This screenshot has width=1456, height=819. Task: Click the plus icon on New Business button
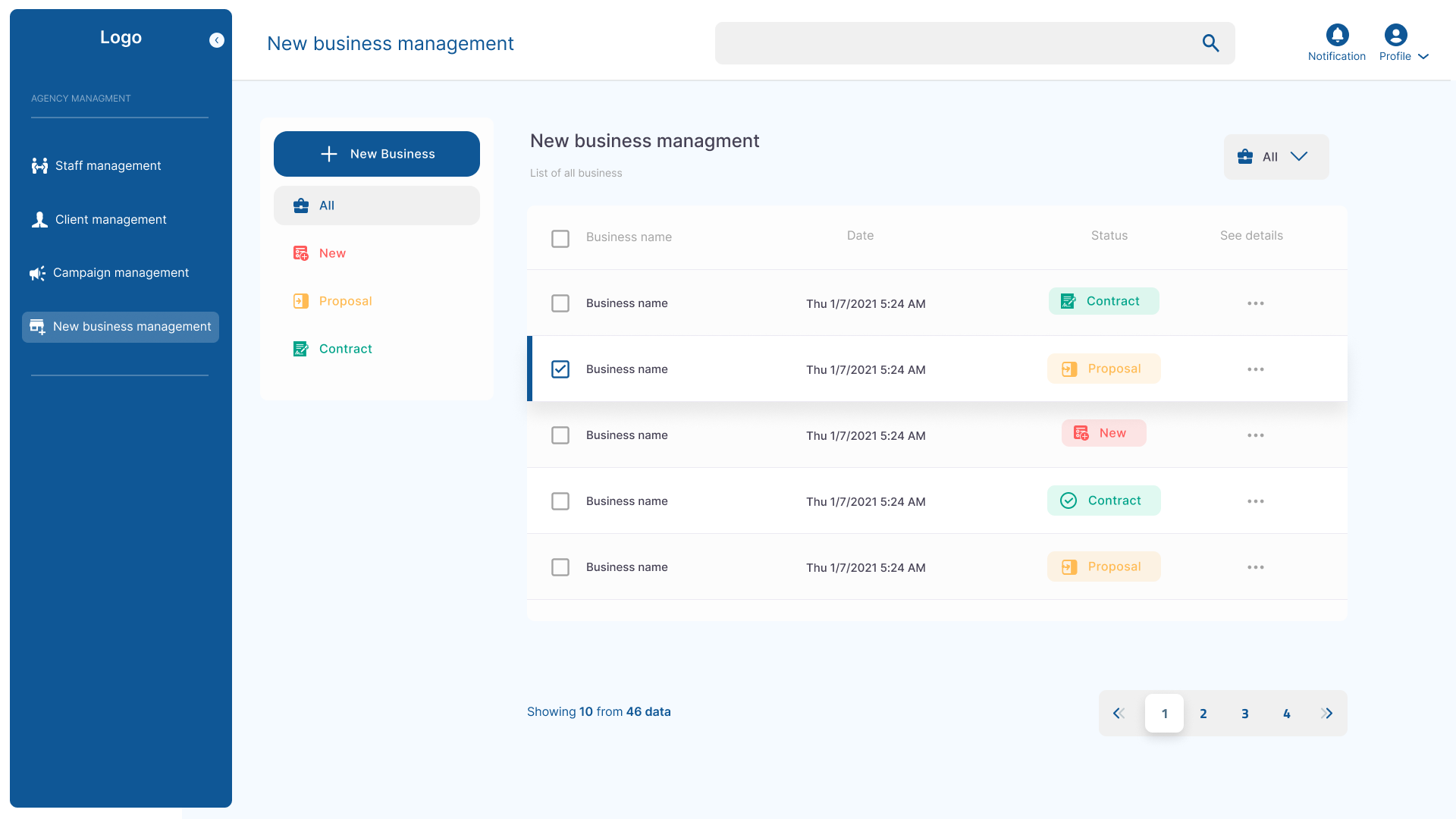click(329, 154)
